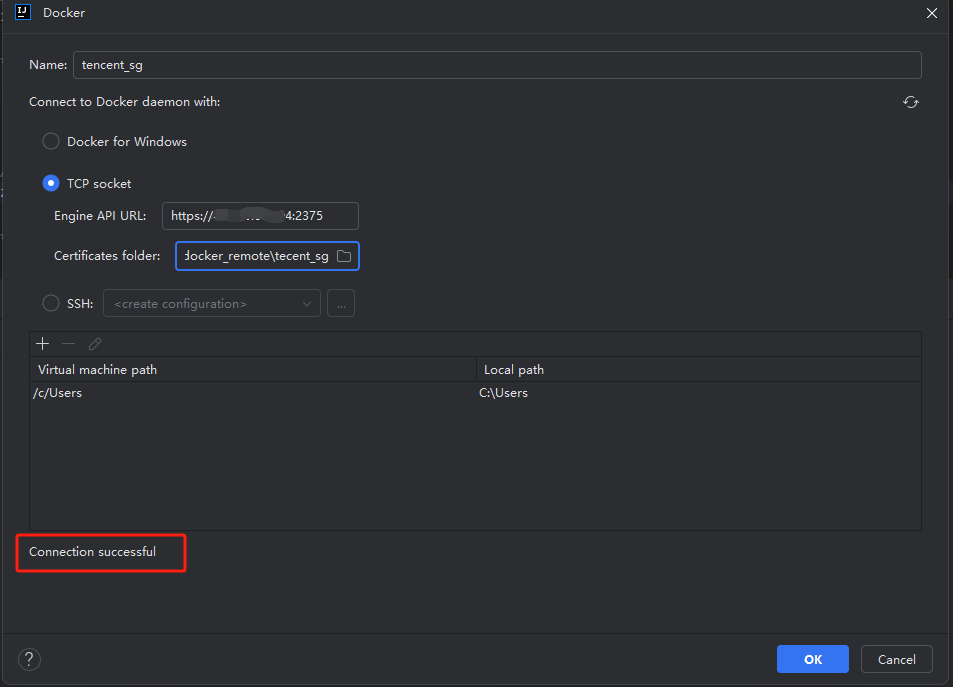Select SSH radio option

click(51, 303)
